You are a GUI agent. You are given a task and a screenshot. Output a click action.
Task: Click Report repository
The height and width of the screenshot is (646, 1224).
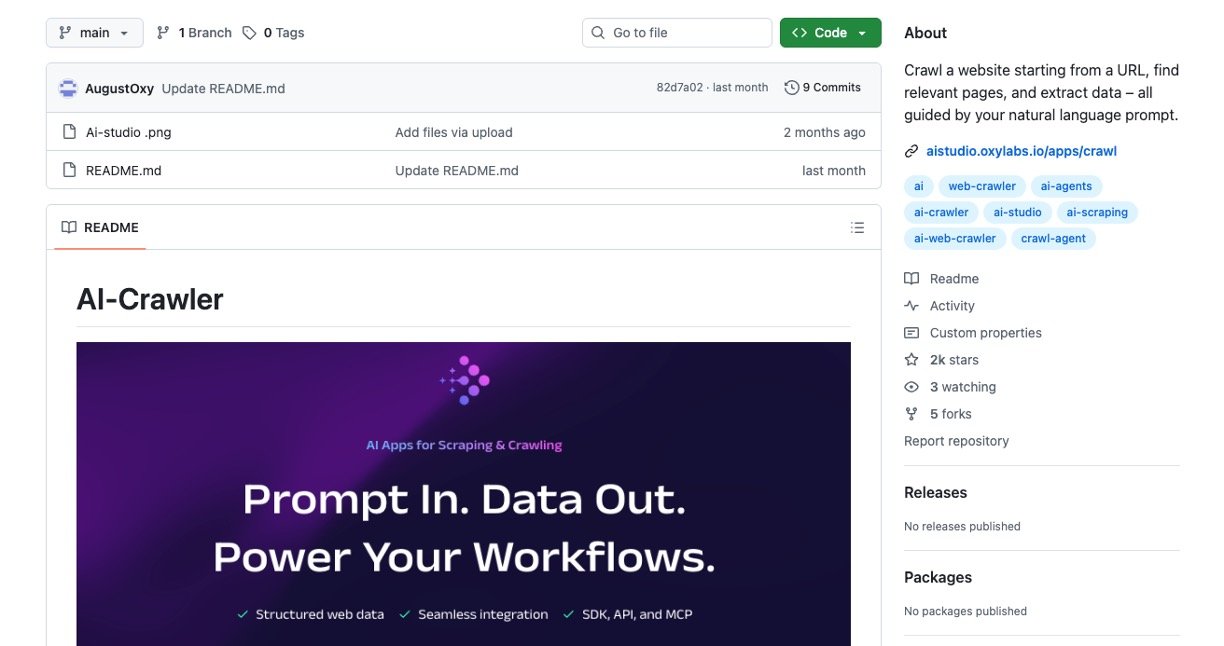[x=956, y=440]
